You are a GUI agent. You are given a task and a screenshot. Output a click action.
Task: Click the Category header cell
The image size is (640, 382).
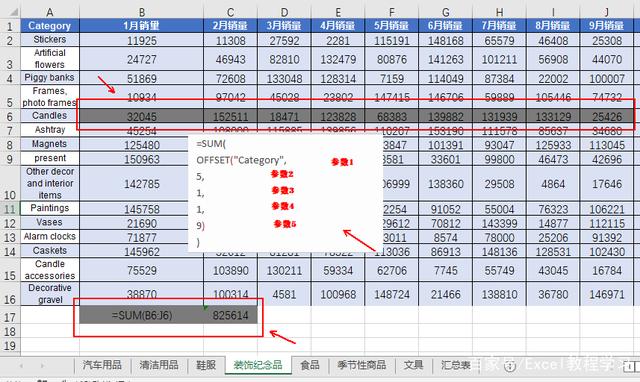pos(50,26)
